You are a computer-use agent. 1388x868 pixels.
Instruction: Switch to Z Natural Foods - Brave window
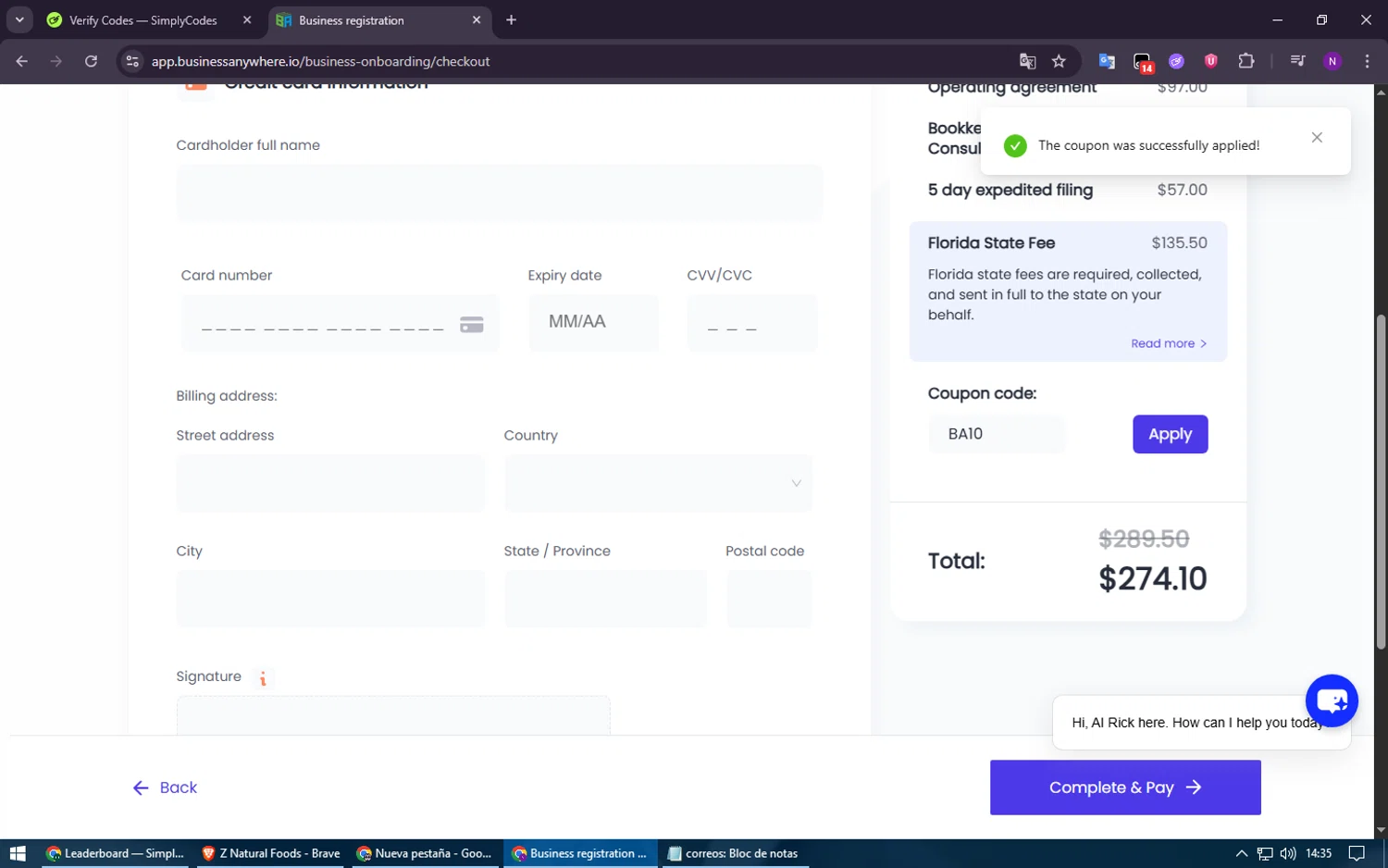(x=270, y=853)
